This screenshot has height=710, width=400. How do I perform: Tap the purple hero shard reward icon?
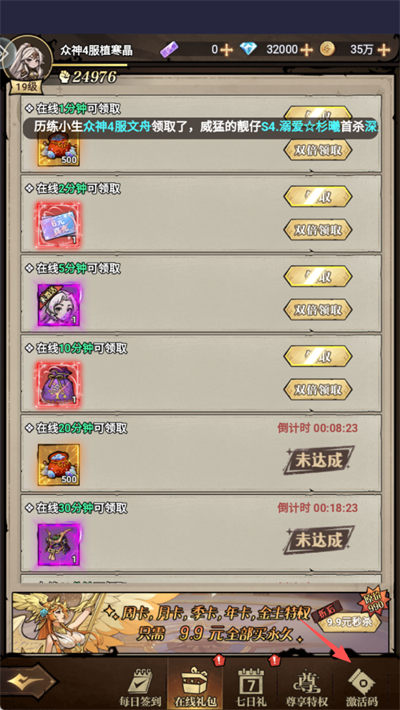pos(58,305)
